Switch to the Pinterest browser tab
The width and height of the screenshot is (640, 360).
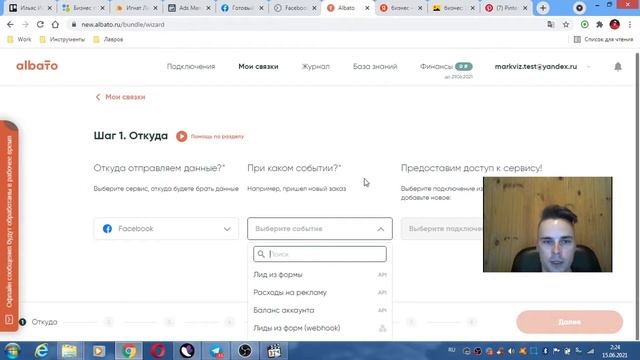pos(506,8)
